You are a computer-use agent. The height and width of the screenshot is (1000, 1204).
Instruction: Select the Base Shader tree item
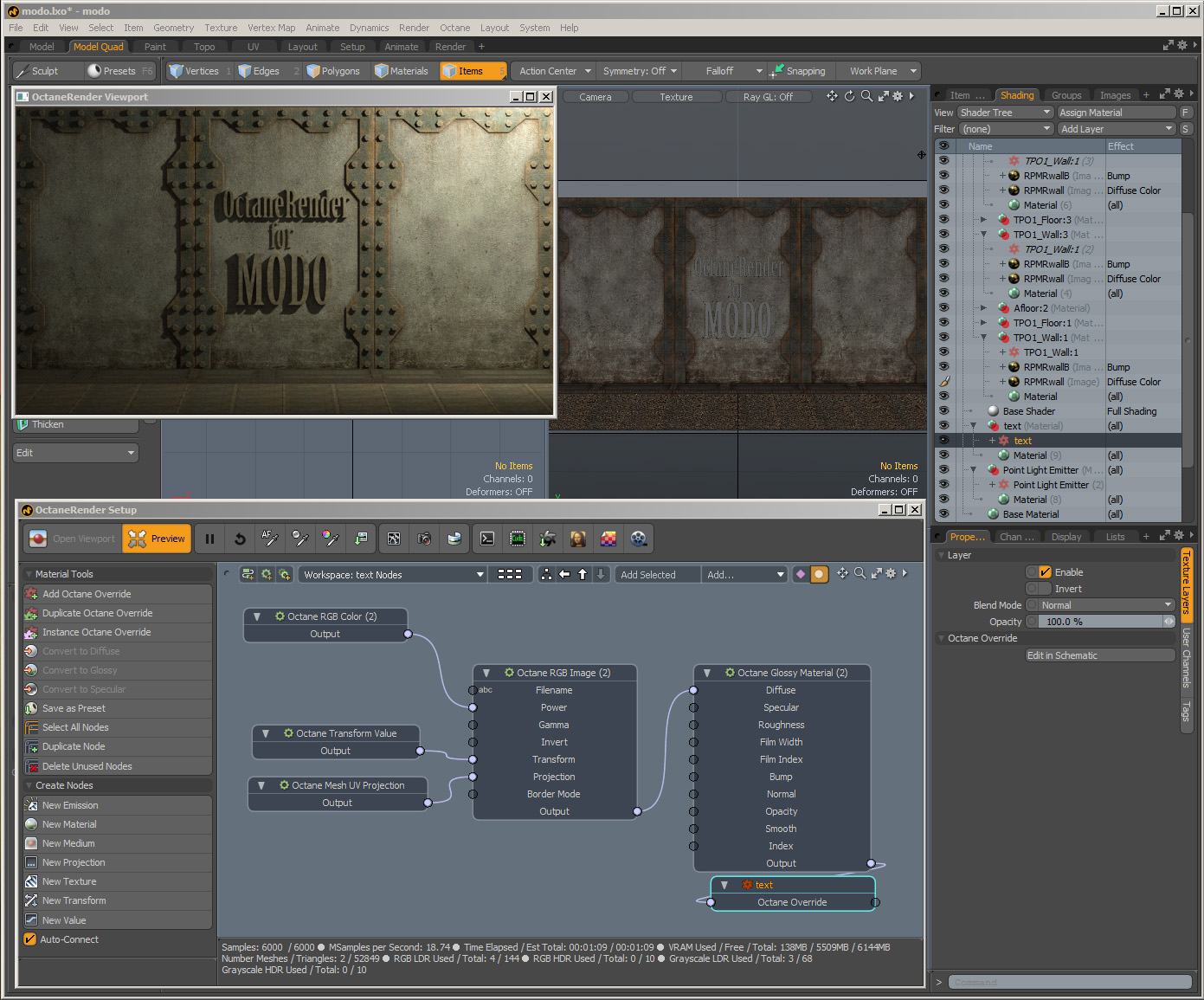coord(1028,411)
